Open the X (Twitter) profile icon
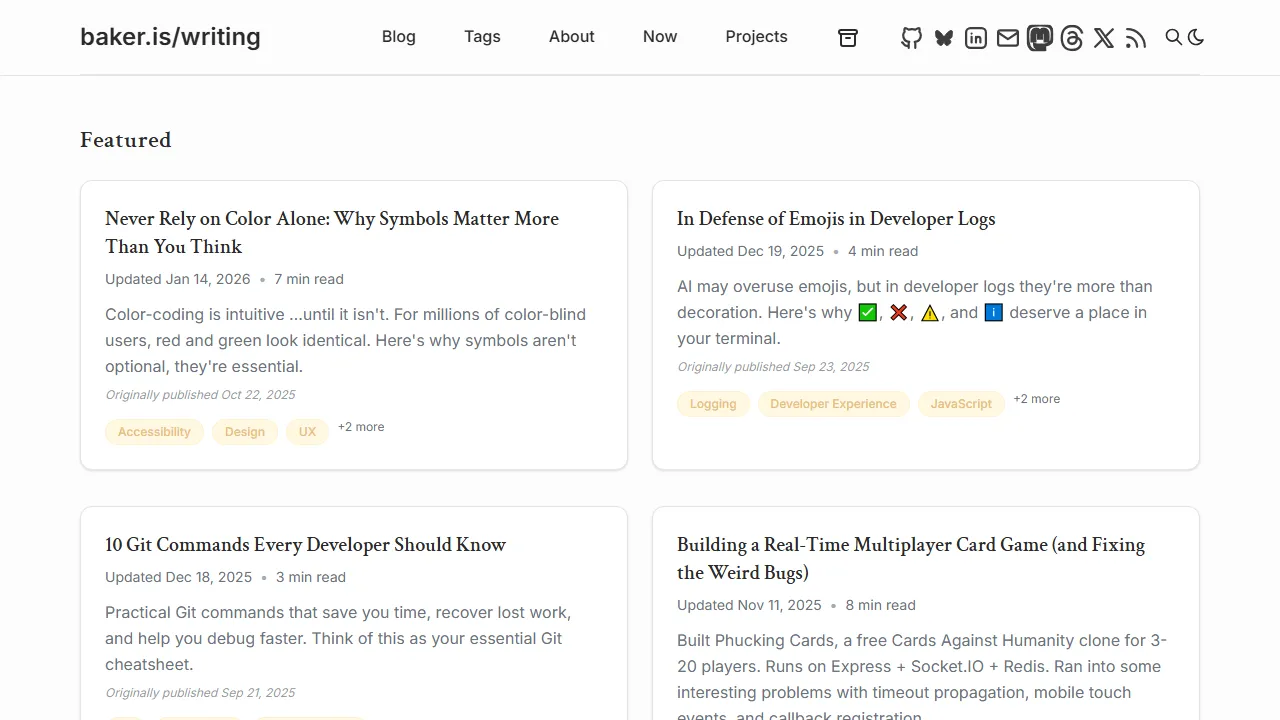1280x720 pixels. click(x=1104, y=37)
